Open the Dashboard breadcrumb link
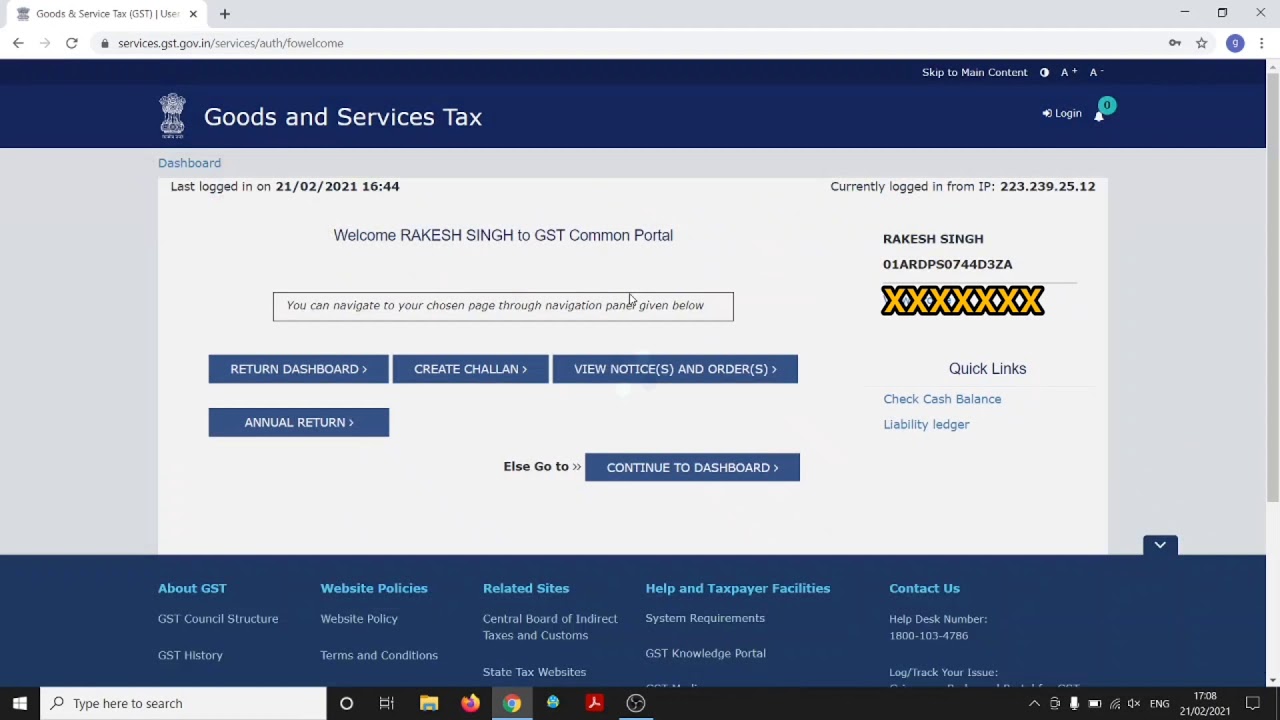 pos(189,163)
